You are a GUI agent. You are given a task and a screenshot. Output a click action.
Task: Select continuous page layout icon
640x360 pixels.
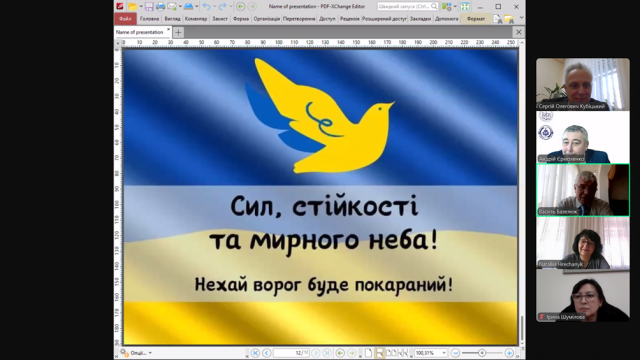pyautogui.click(x=380, y=353)
